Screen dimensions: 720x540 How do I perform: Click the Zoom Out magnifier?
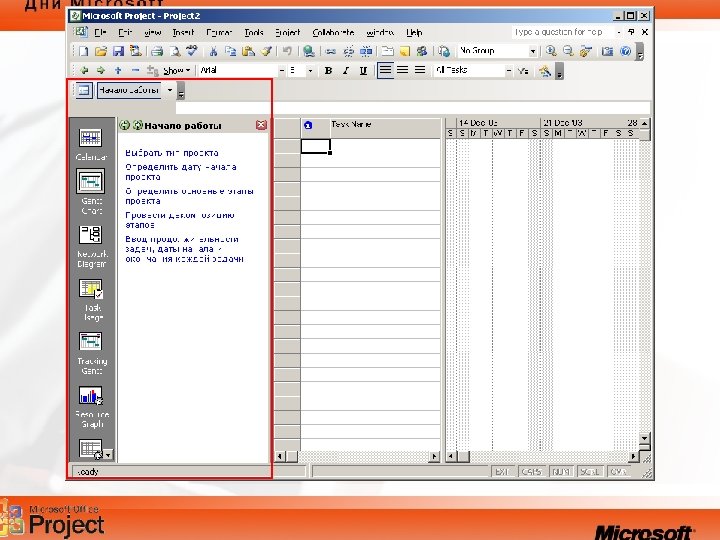tap(568, 51)
